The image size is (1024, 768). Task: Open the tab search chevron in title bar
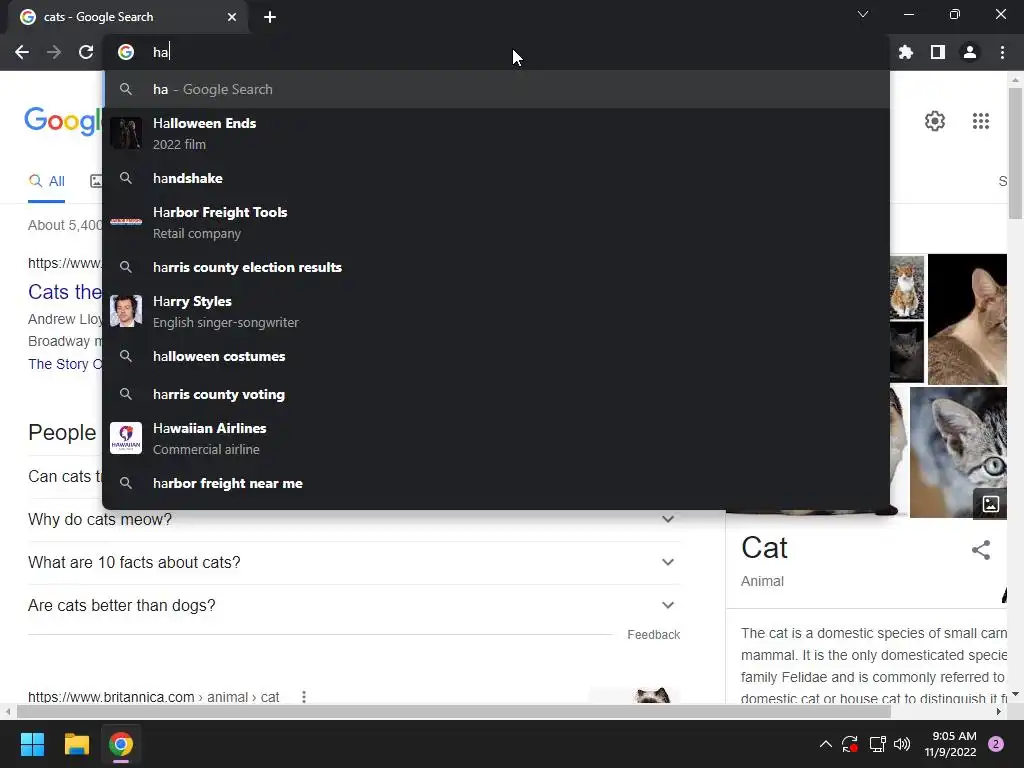863,14
